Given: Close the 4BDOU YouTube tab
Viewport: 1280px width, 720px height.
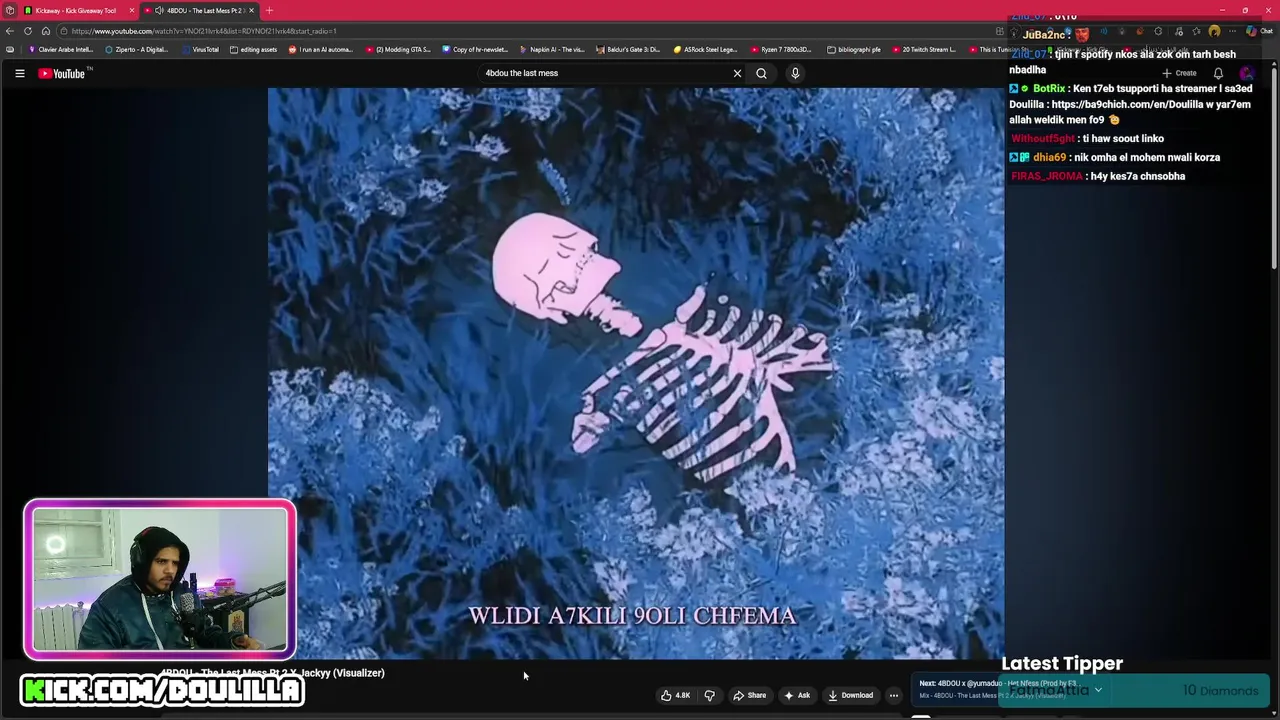Looking at the screenshot, I should point(251,10).
